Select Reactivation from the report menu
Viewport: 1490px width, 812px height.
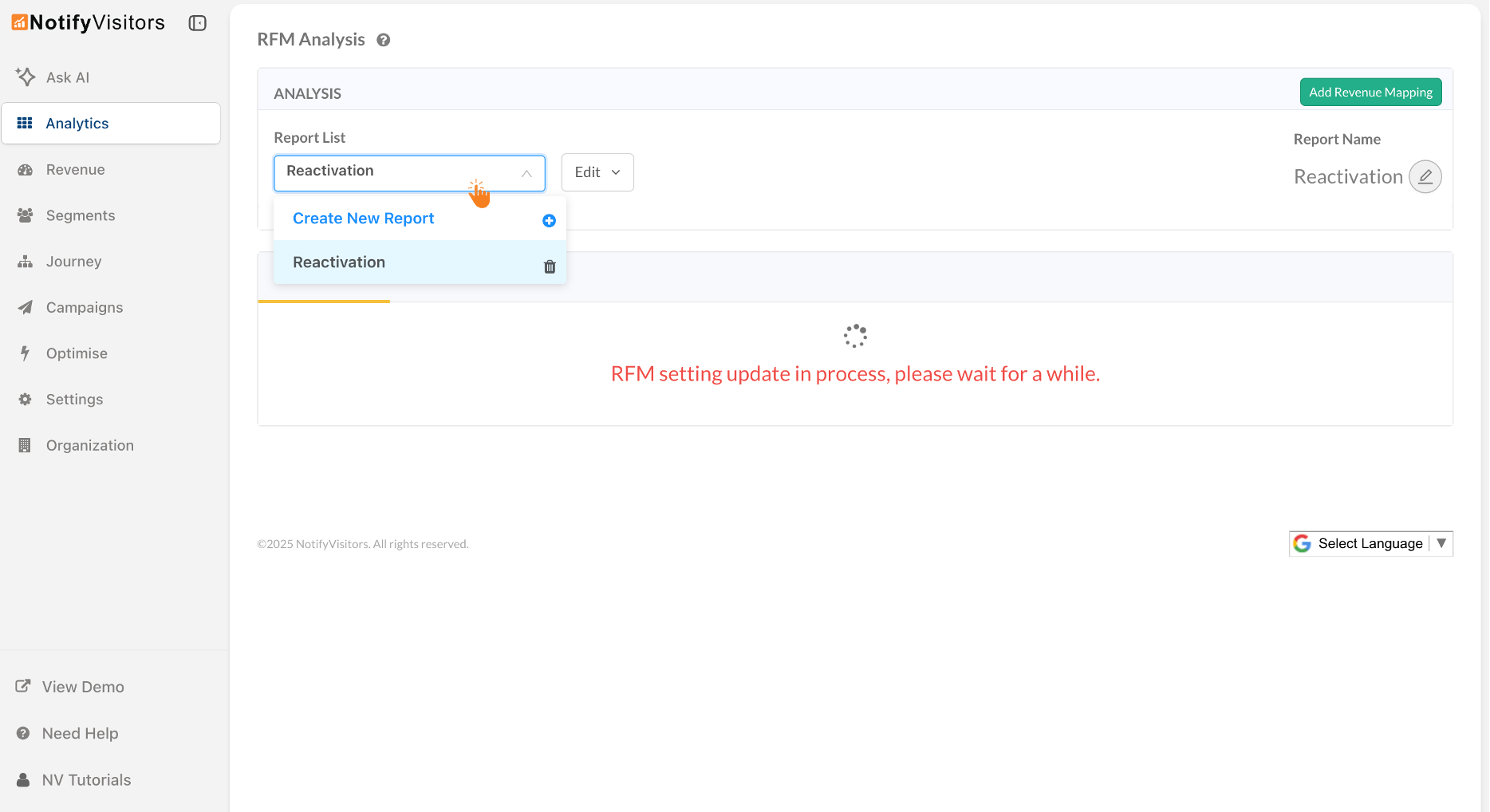click(338, 262)
